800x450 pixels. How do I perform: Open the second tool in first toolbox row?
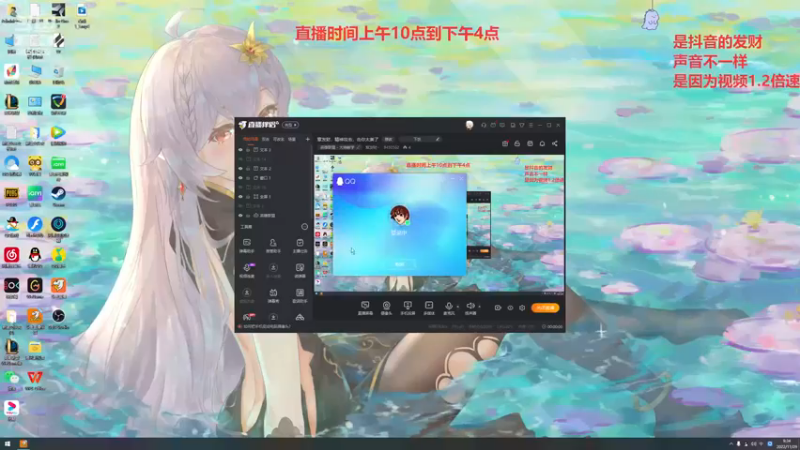point(273,245)
